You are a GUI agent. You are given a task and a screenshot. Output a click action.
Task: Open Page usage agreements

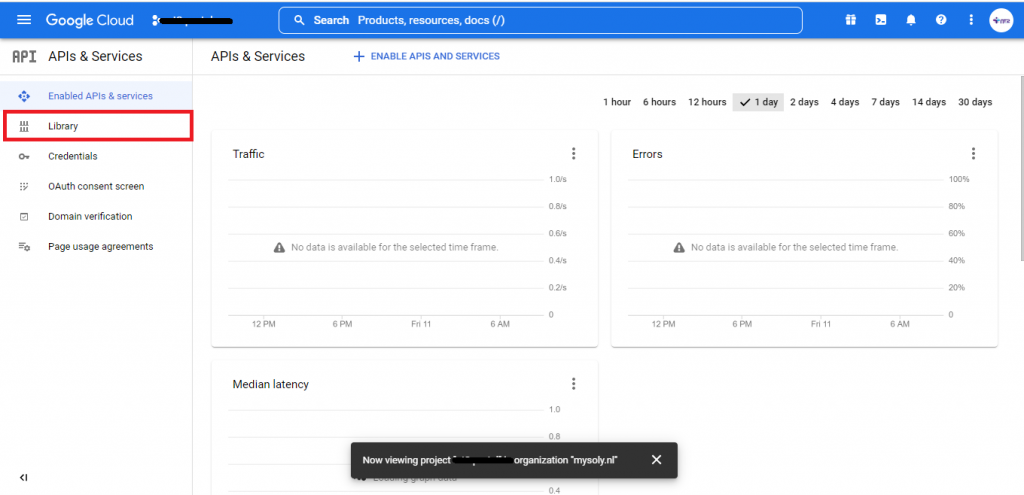point(96,247)
